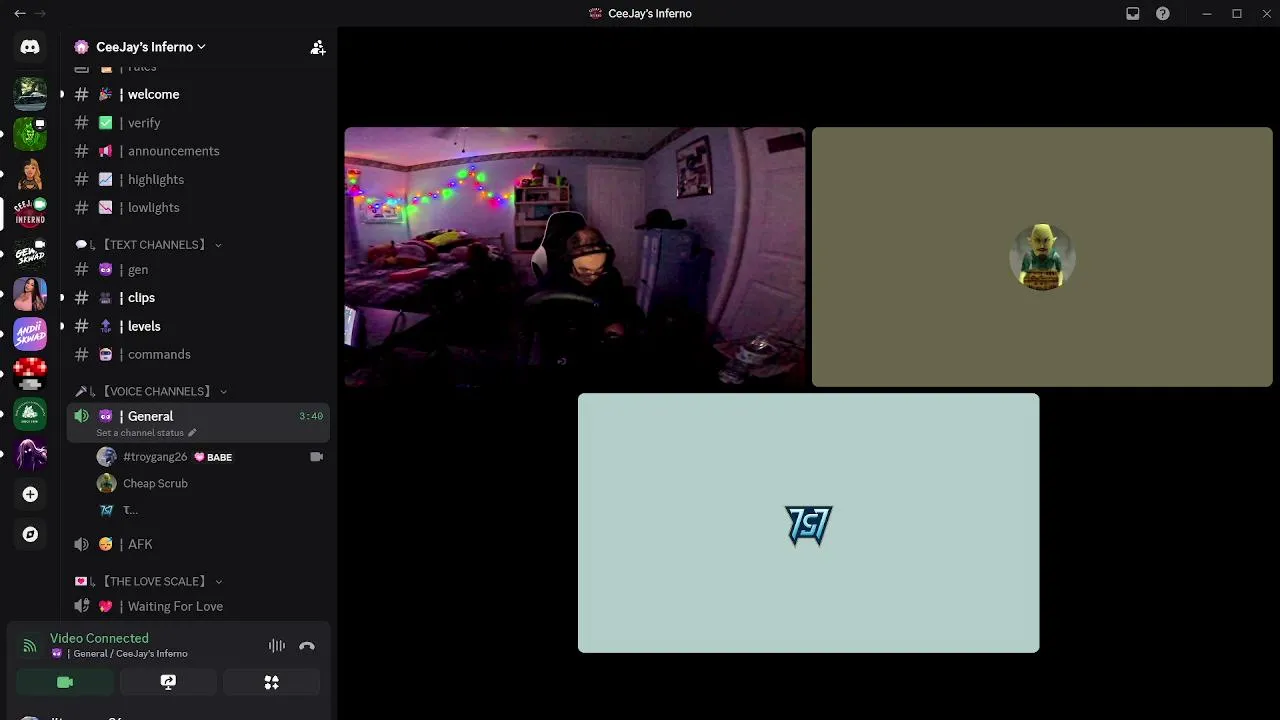Open the Andii Skwad server icon
Viewport: 1280px width, 720px height.
30,333
